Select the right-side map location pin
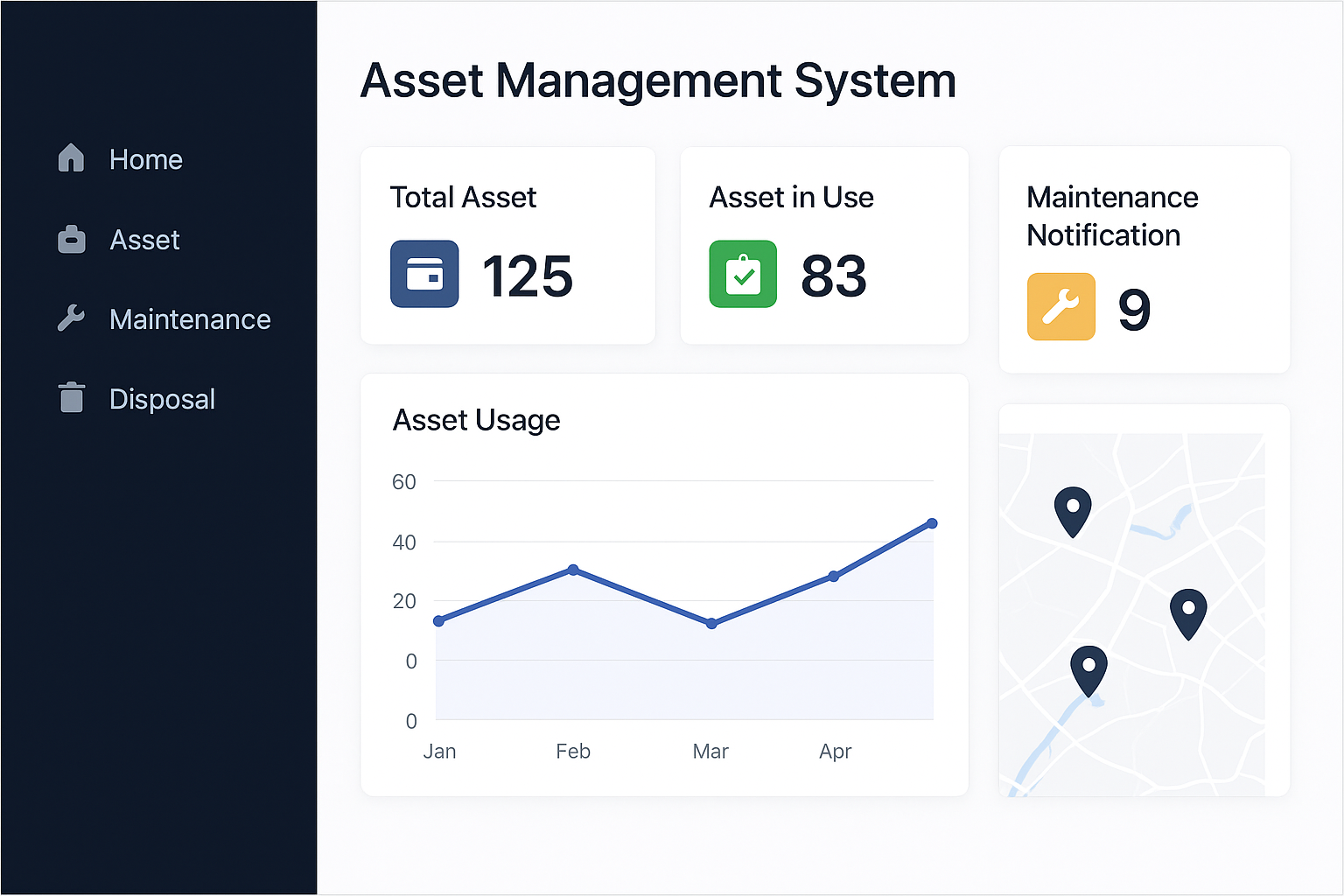Image resolution: width=1344 pixels, height=896 pixels. coord(1188,611)
